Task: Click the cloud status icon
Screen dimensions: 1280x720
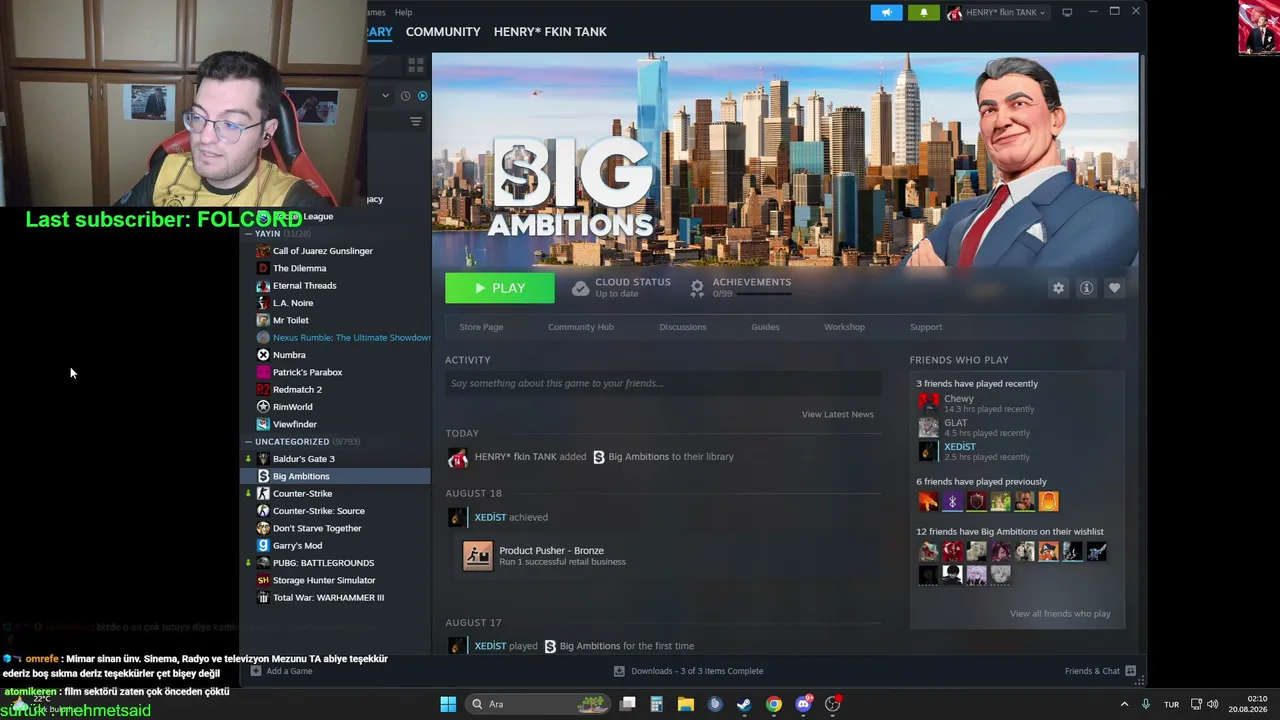Action: click(x=580, y=288)
